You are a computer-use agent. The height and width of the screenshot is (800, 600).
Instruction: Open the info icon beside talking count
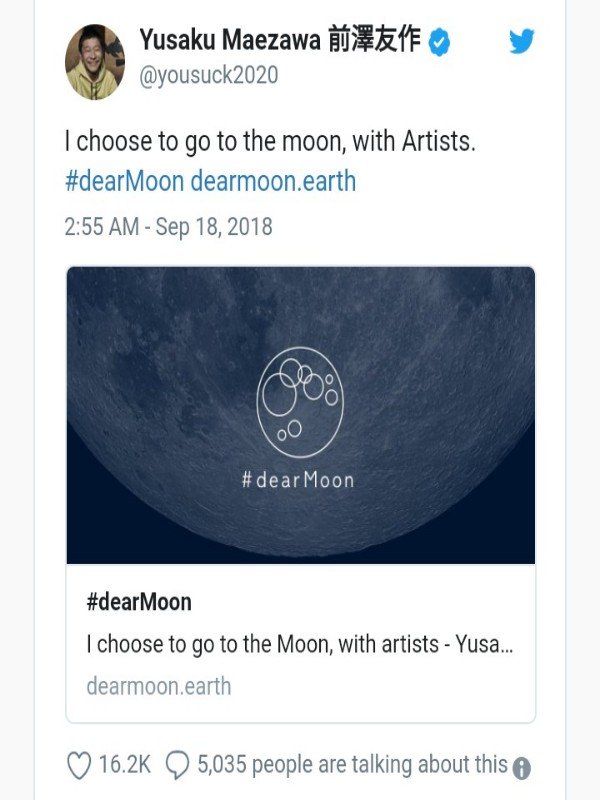521,768
